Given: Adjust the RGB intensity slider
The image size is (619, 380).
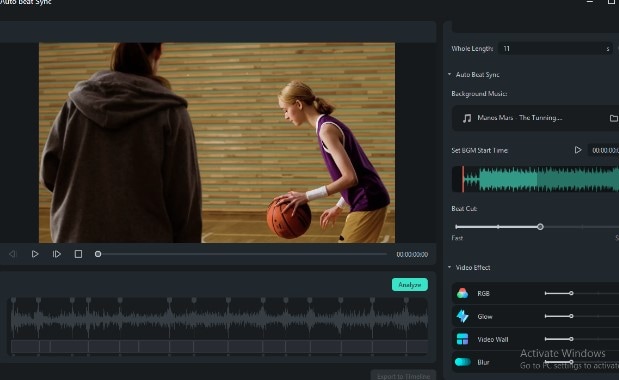Looking at the screenshot, I should (x=571, y=293).
